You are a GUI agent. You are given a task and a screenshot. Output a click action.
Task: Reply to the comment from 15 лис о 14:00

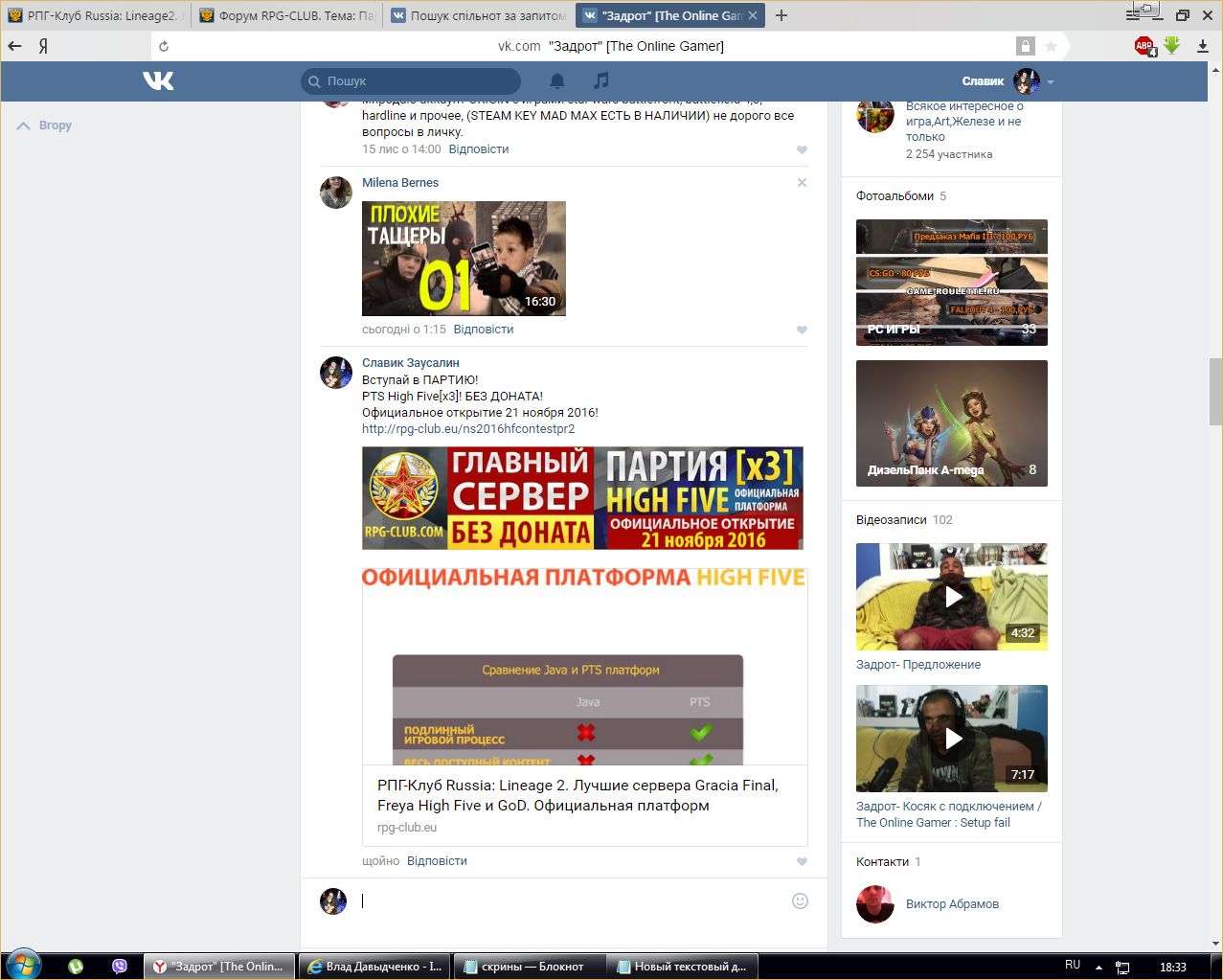(x=479, y=149)
